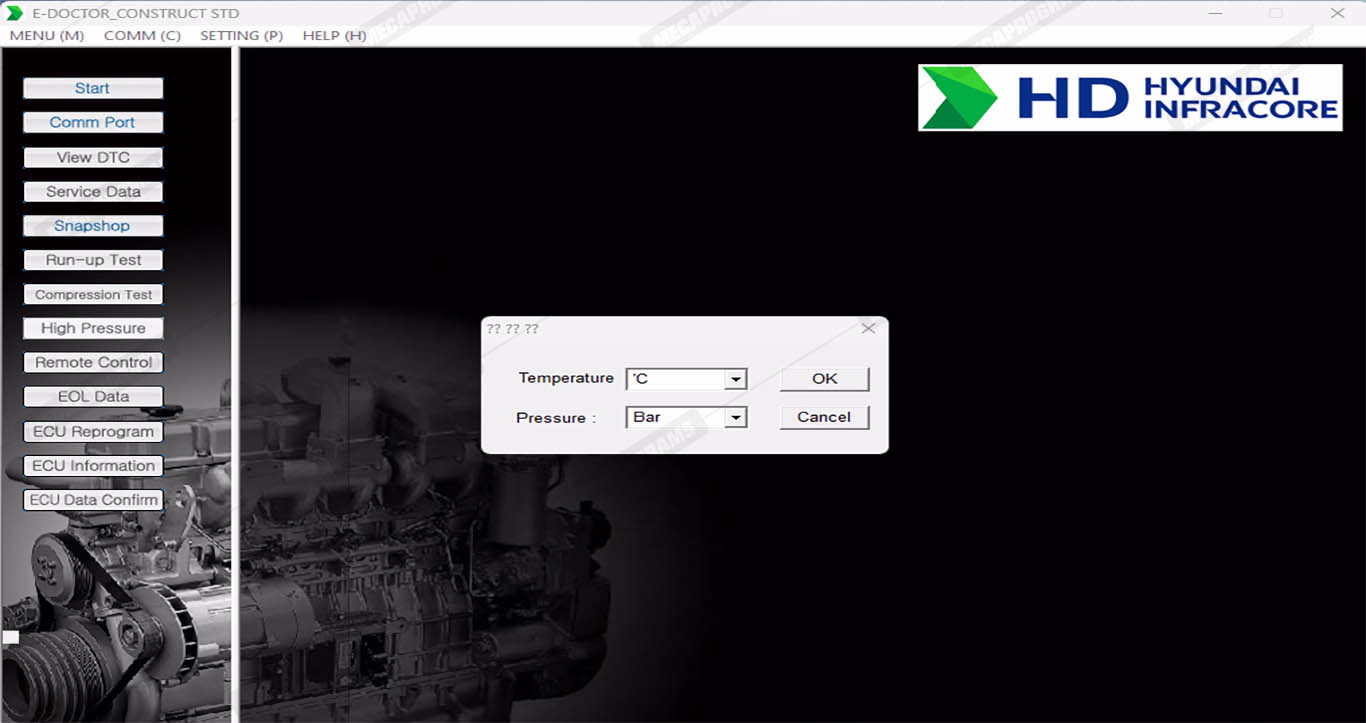Confirm unit settings with OK
This screenshot has width=1366, height=723.
coord(824,379)
